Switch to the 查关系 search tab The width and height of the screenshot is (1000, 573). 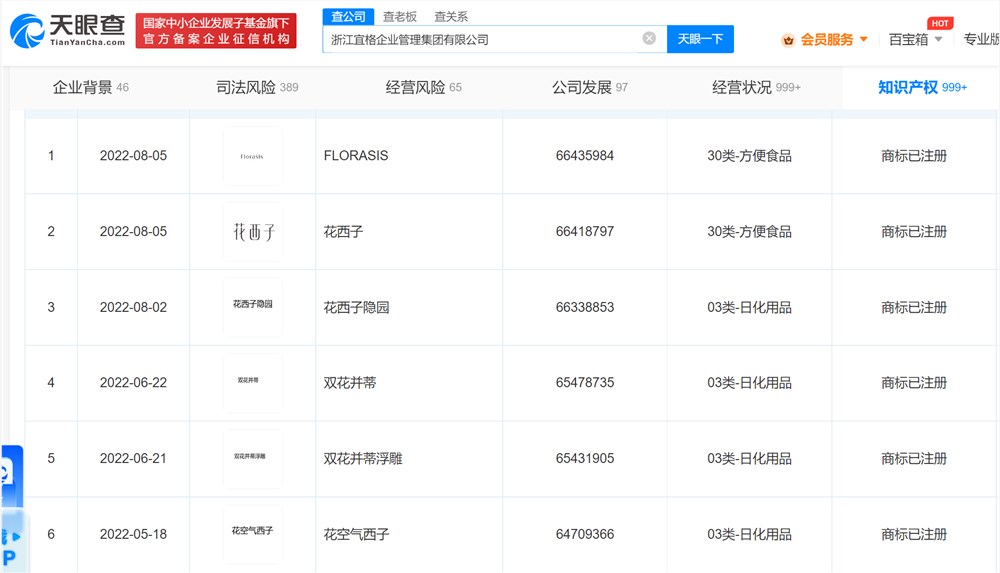point(450,16)
